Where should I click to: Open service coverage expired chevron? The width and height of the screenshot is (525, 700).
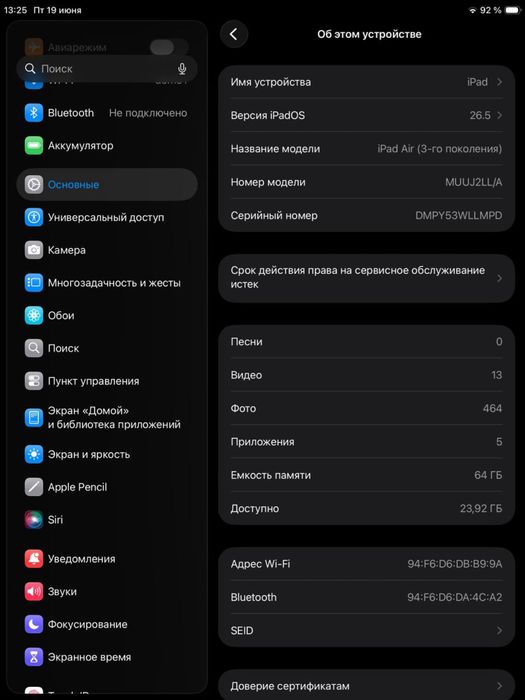(499, 278)
